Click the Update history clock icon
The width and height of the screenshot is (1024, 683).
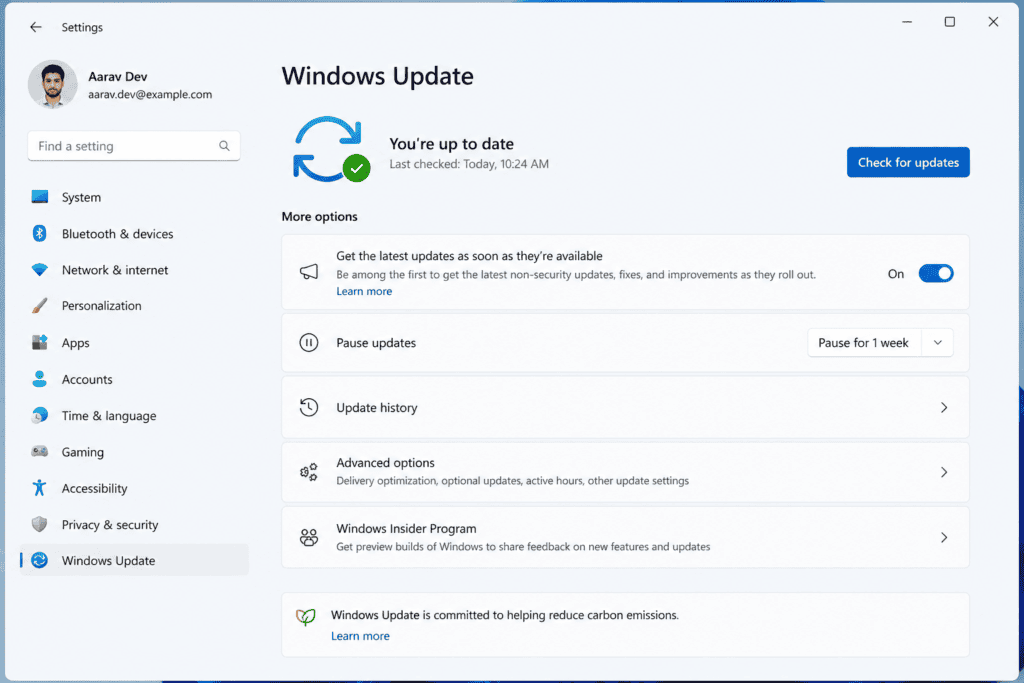point(309,407)
